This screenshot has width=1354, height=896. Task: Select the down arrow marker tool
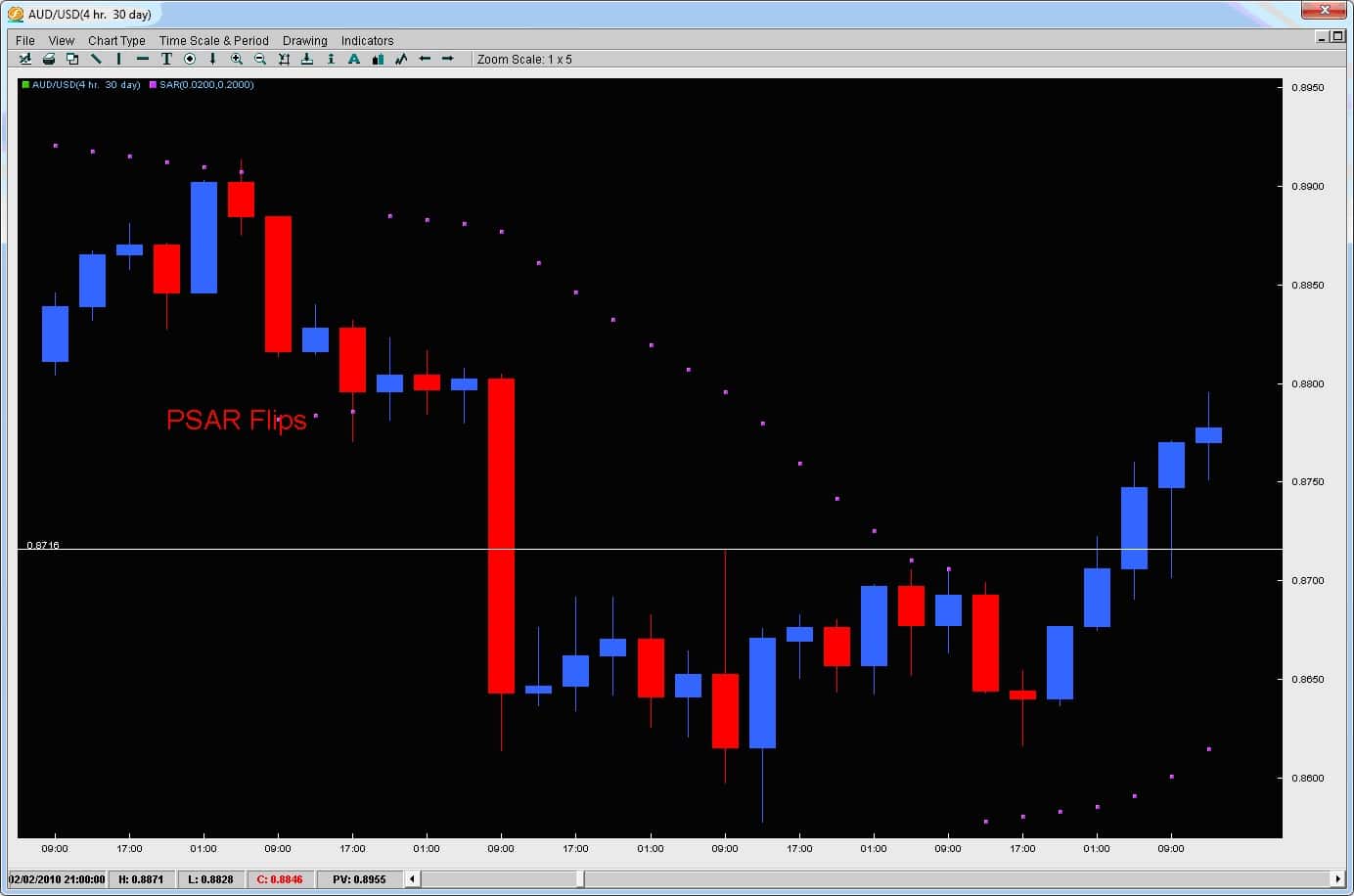pyautogui.click(x=212, y=59)
